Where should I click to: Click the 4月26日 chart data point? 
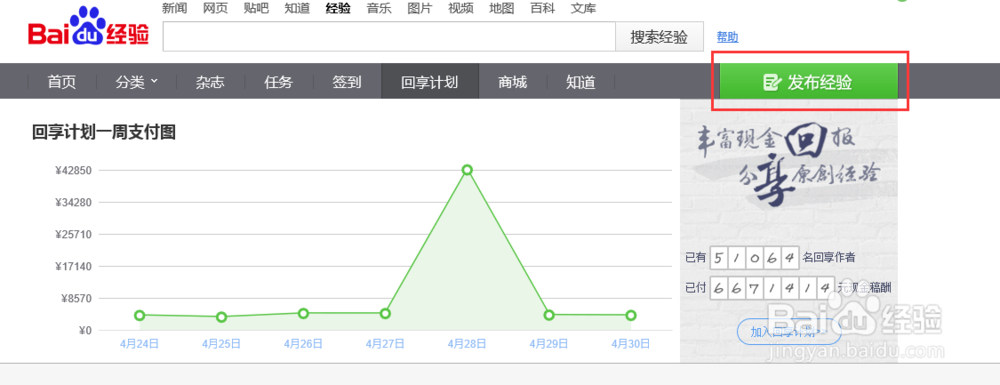304,313
